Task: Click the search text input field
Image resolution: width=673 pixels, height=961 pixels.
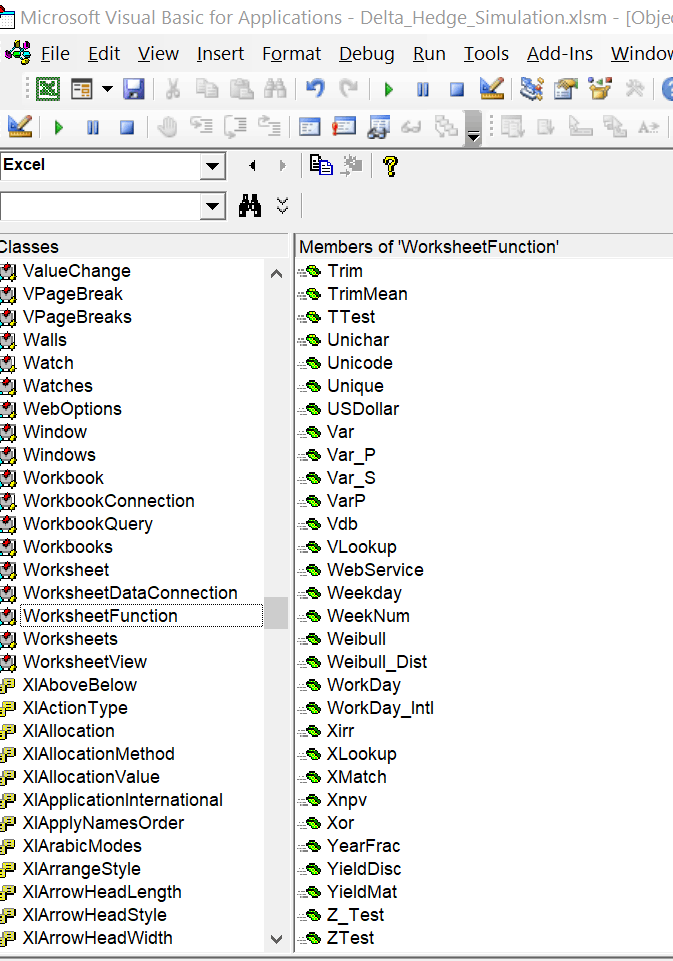Action: coord(100,206)
